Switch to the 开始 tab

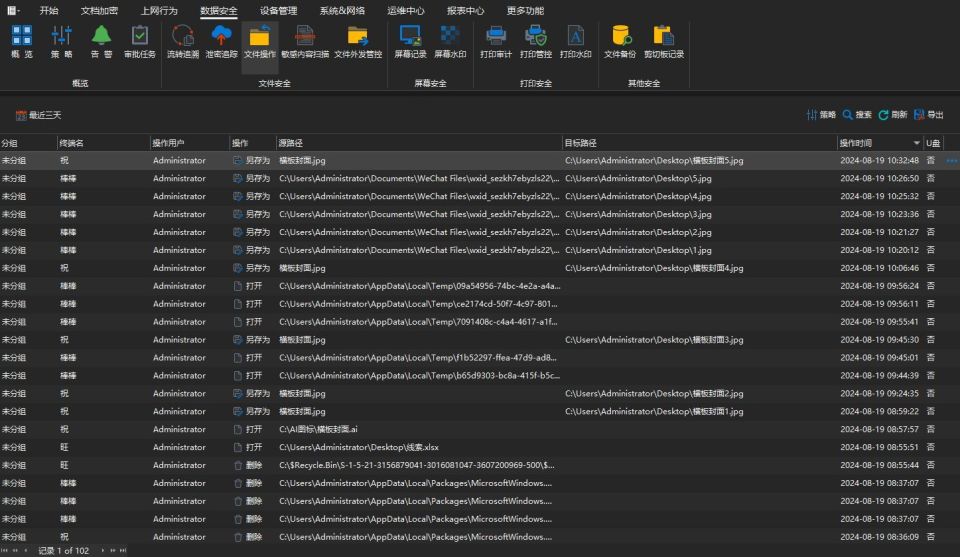[x=49, y=10]
